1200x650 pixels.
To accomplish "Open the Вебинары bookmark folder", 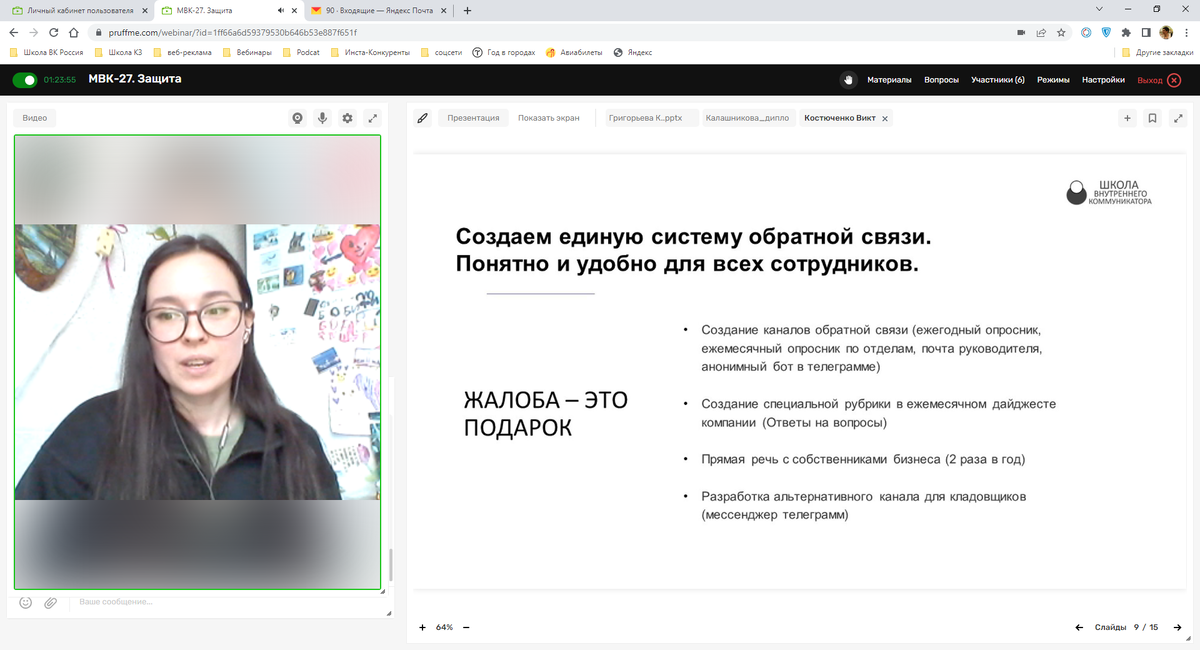I will point(247,52).
